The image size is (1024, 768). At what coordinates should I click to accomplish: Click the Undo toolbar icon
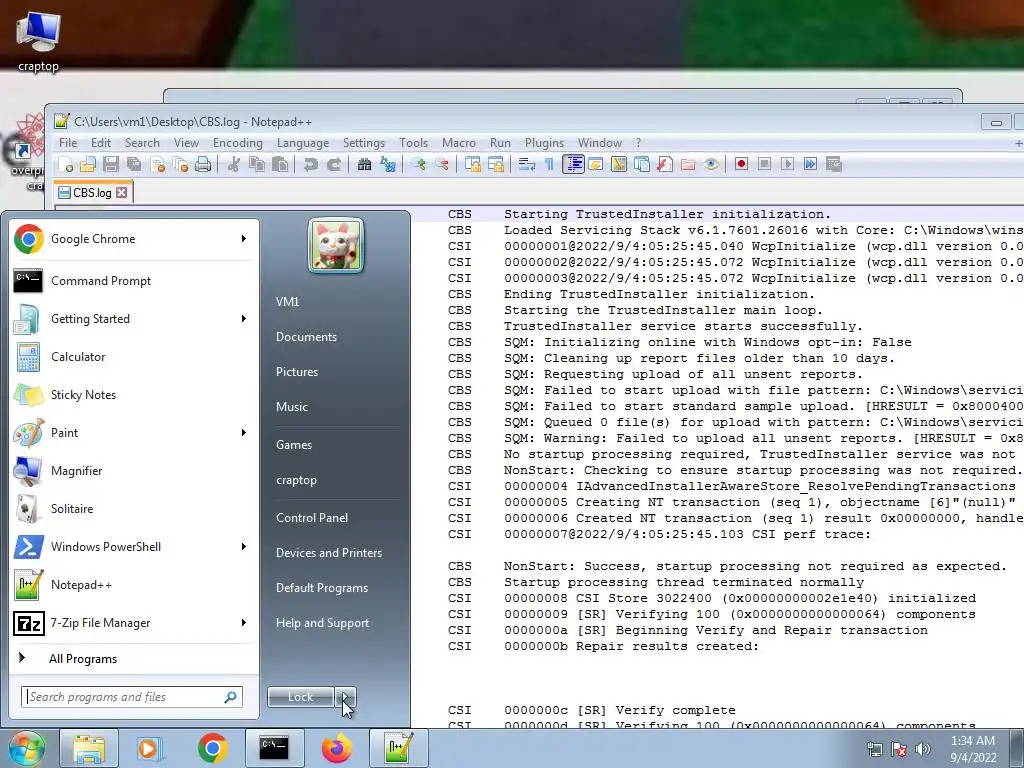[310, 165]
